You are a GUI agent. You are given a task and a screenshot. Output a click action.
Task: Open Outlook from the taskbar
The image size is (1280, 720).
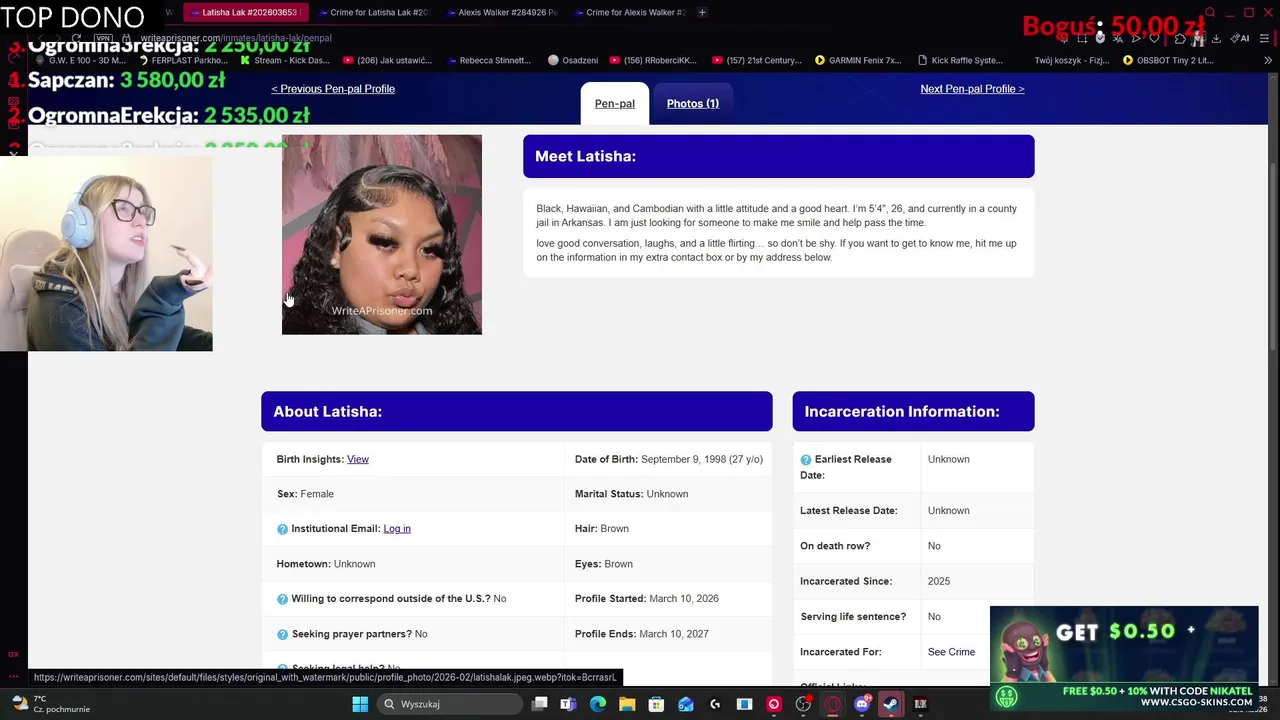click(686, 704)
